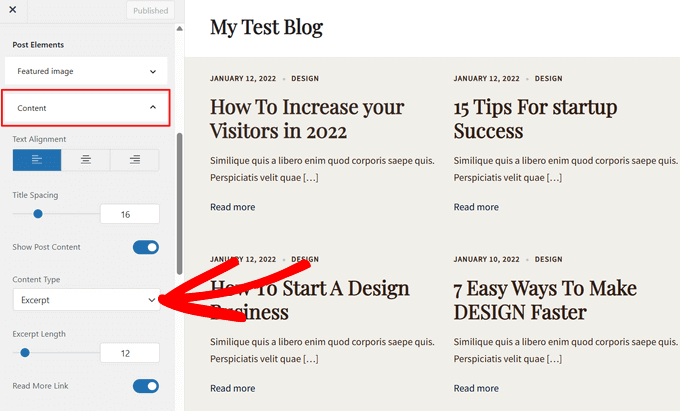Screen dimensions: 680x411
Task: Disable the Read More Link switch
Action: coord(145,386)
